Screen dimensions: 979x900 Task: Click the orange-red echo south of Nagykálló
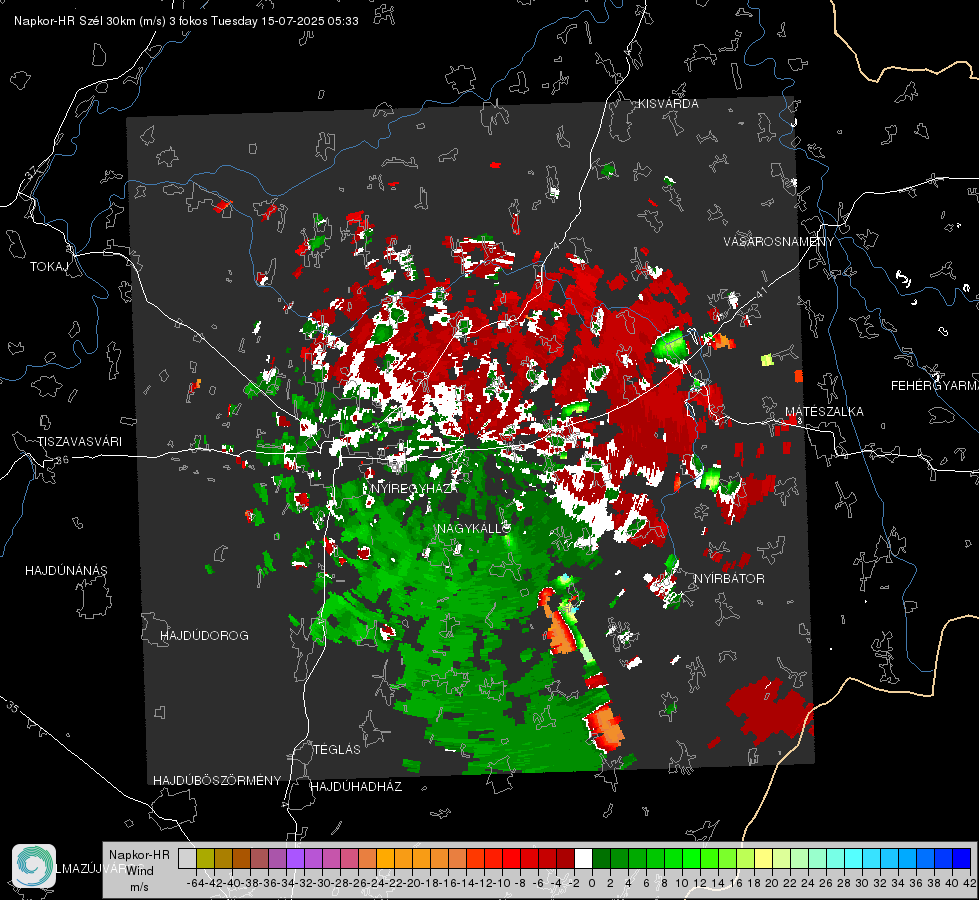click(560, 632)
